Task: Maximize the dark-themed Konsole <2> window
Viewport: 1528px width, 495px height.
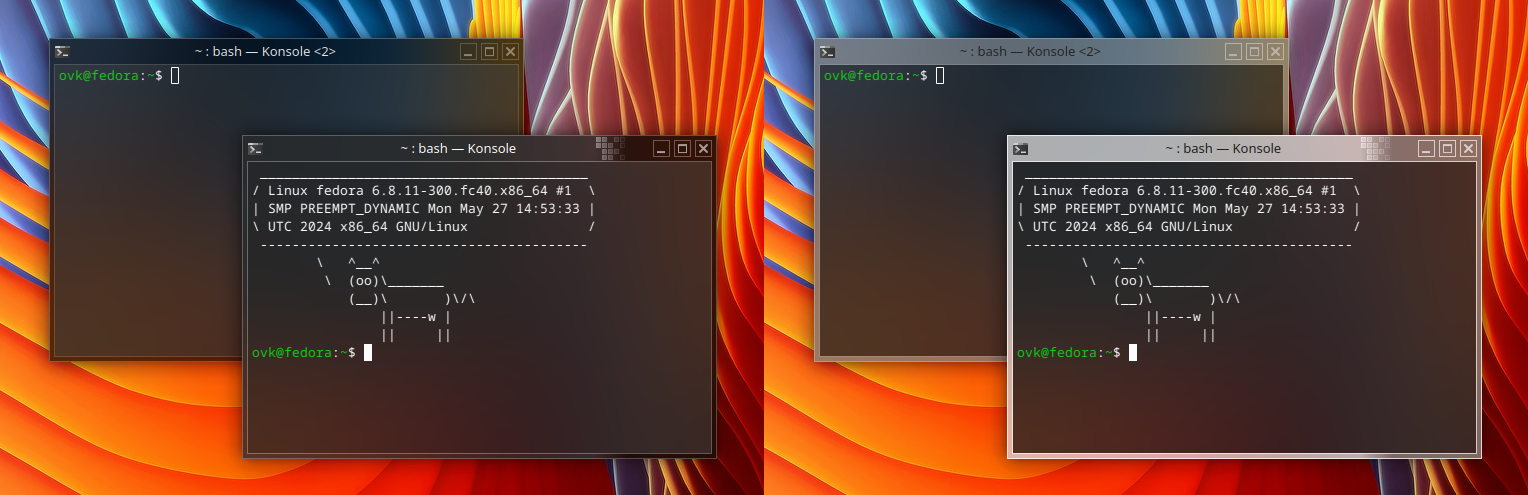Action: [x=489, y=51]
